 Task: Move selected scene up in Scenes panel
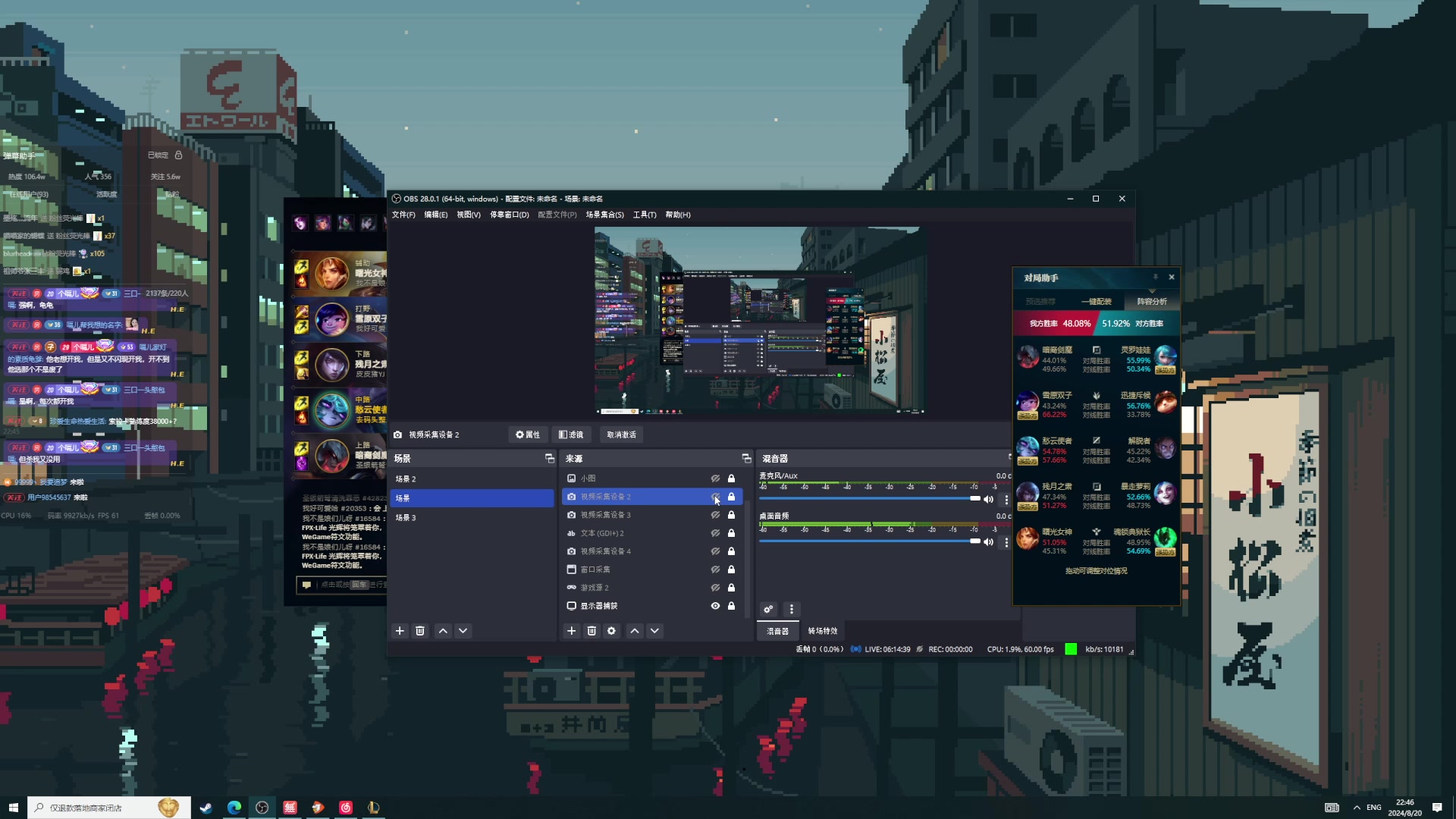tap(443, 631)
